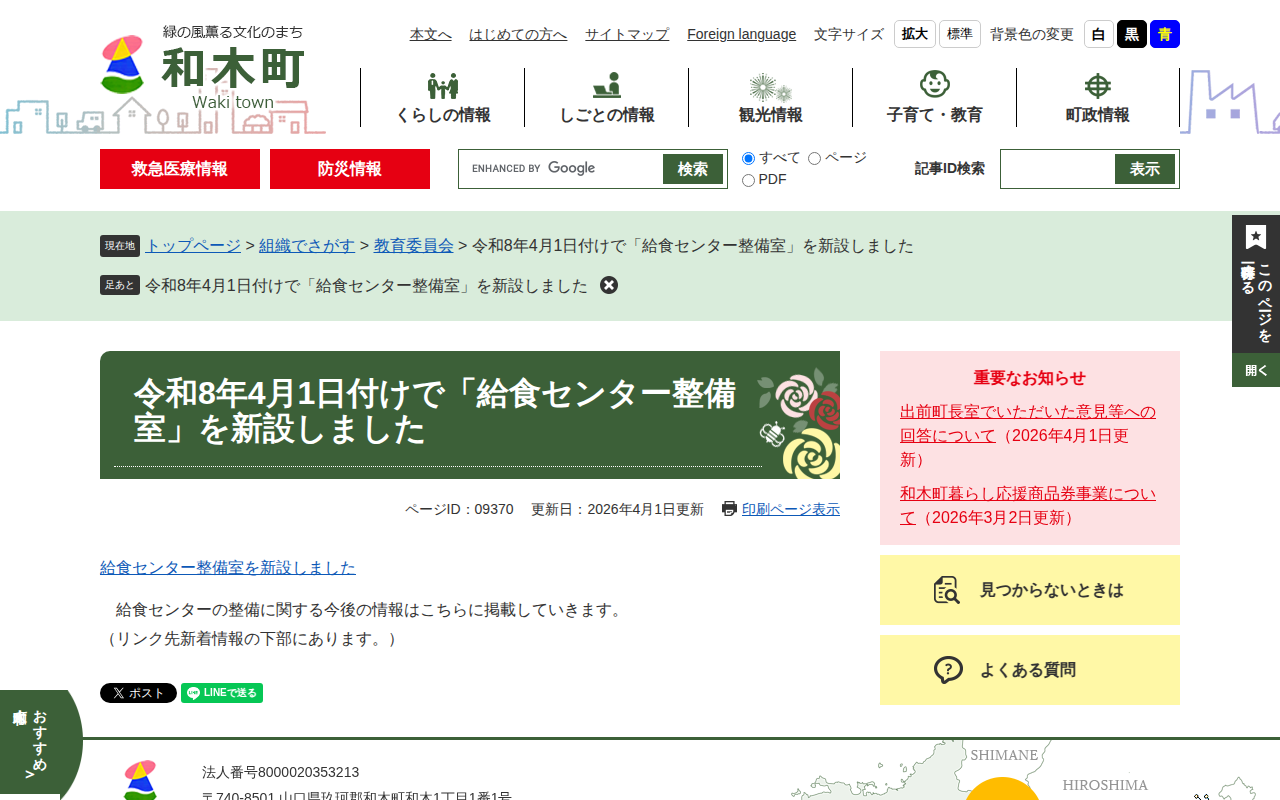Open よくある質問 page
Viewport: 1280px width, 800px height.
(x=1030, y=670)
